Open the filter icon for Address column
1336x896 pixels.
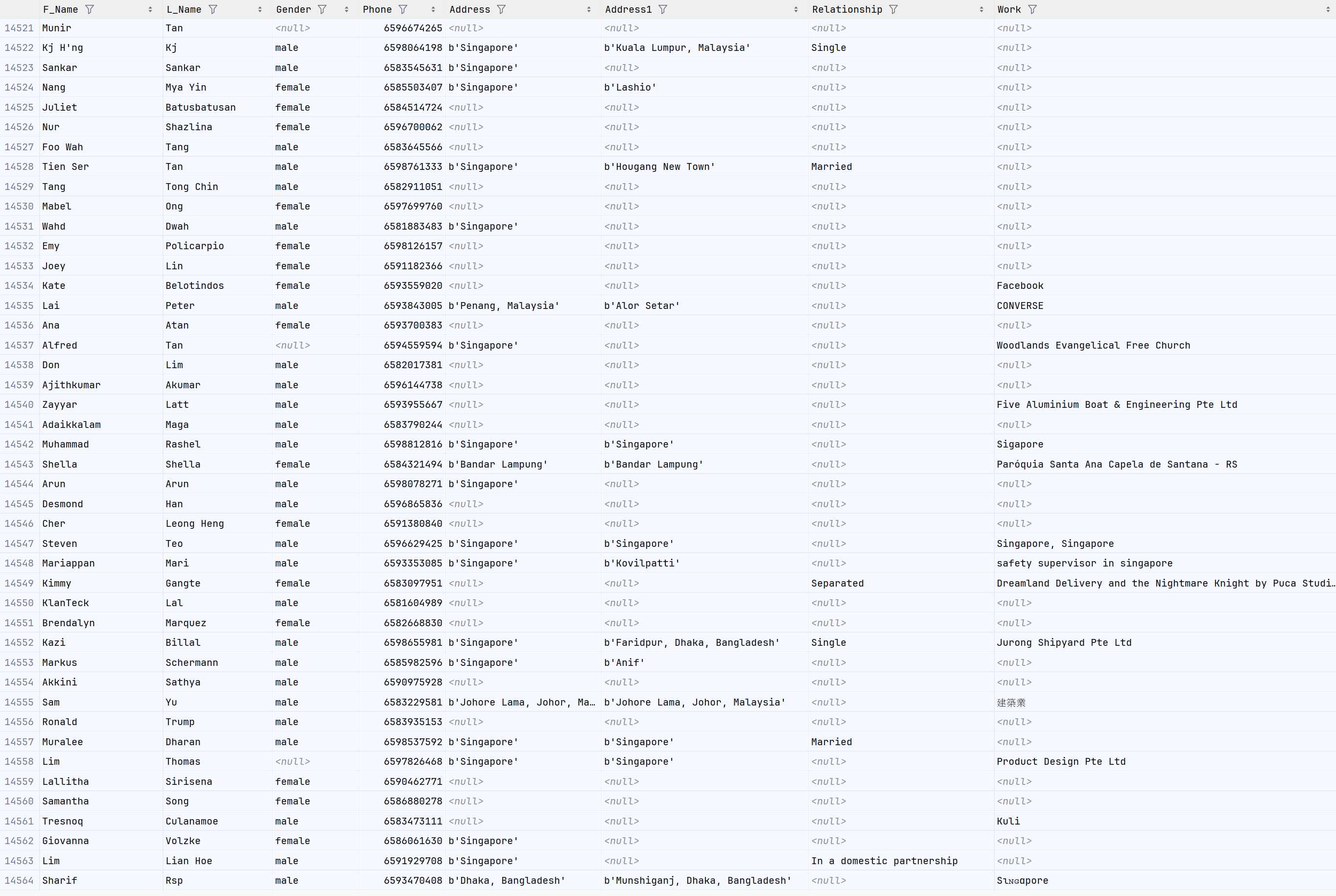[501, 9]
